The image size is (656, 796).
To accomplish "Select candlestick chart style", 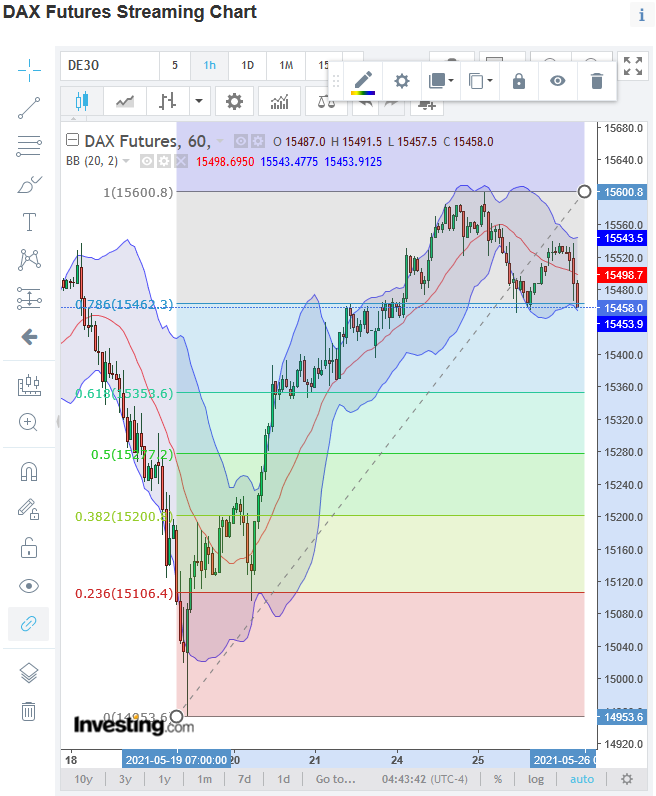I will [x=82, y=101].
